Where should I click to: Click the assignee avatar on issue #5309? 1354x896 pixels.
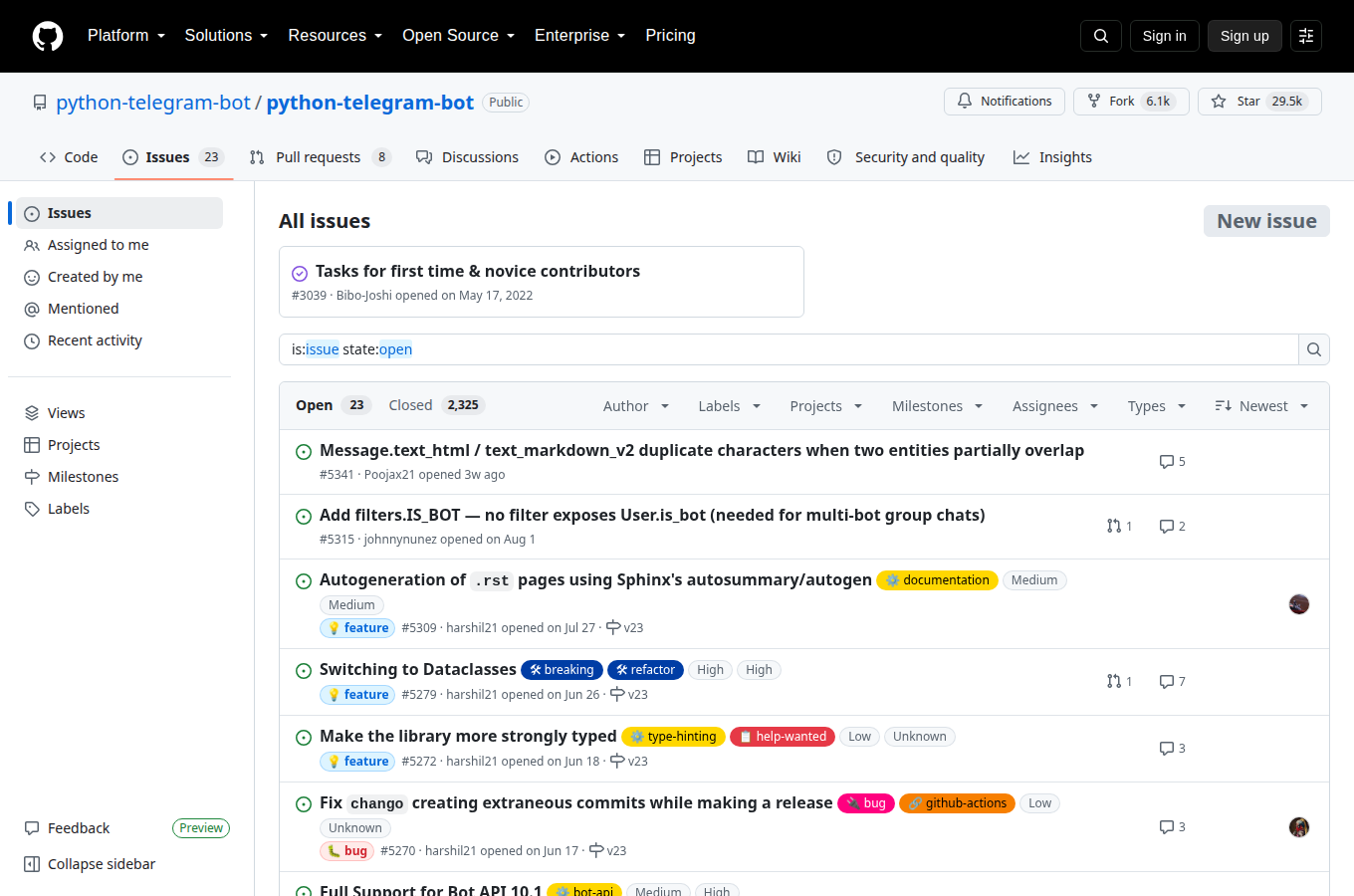(1299, 604)
